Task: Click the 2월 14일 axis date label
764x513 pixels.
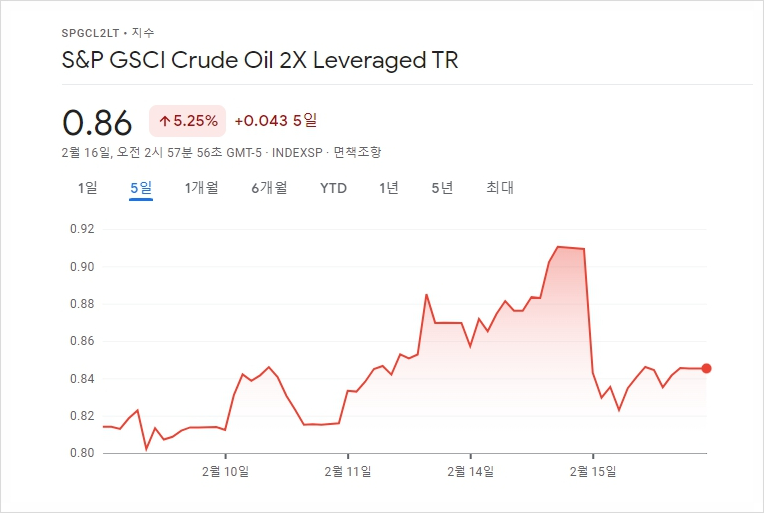Action: [x=471, y=471]
